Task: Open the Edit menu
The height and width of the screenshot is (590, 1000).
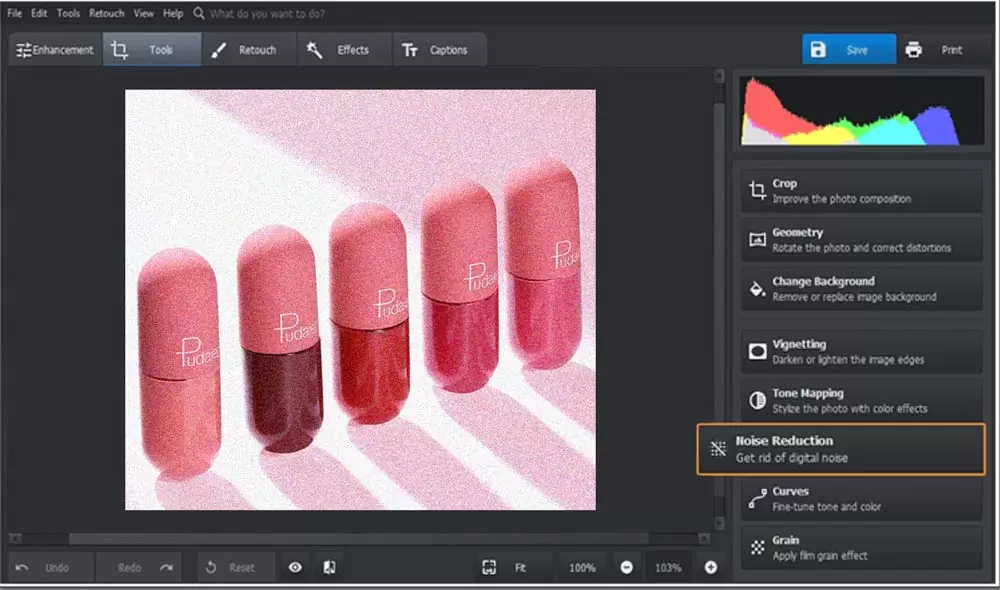Action: point(39,13)
